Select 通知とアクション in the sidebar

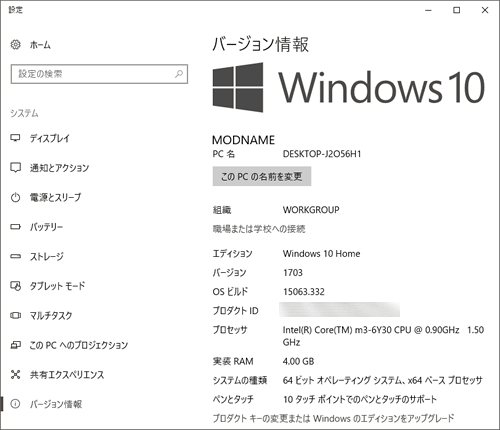(59, 168)
